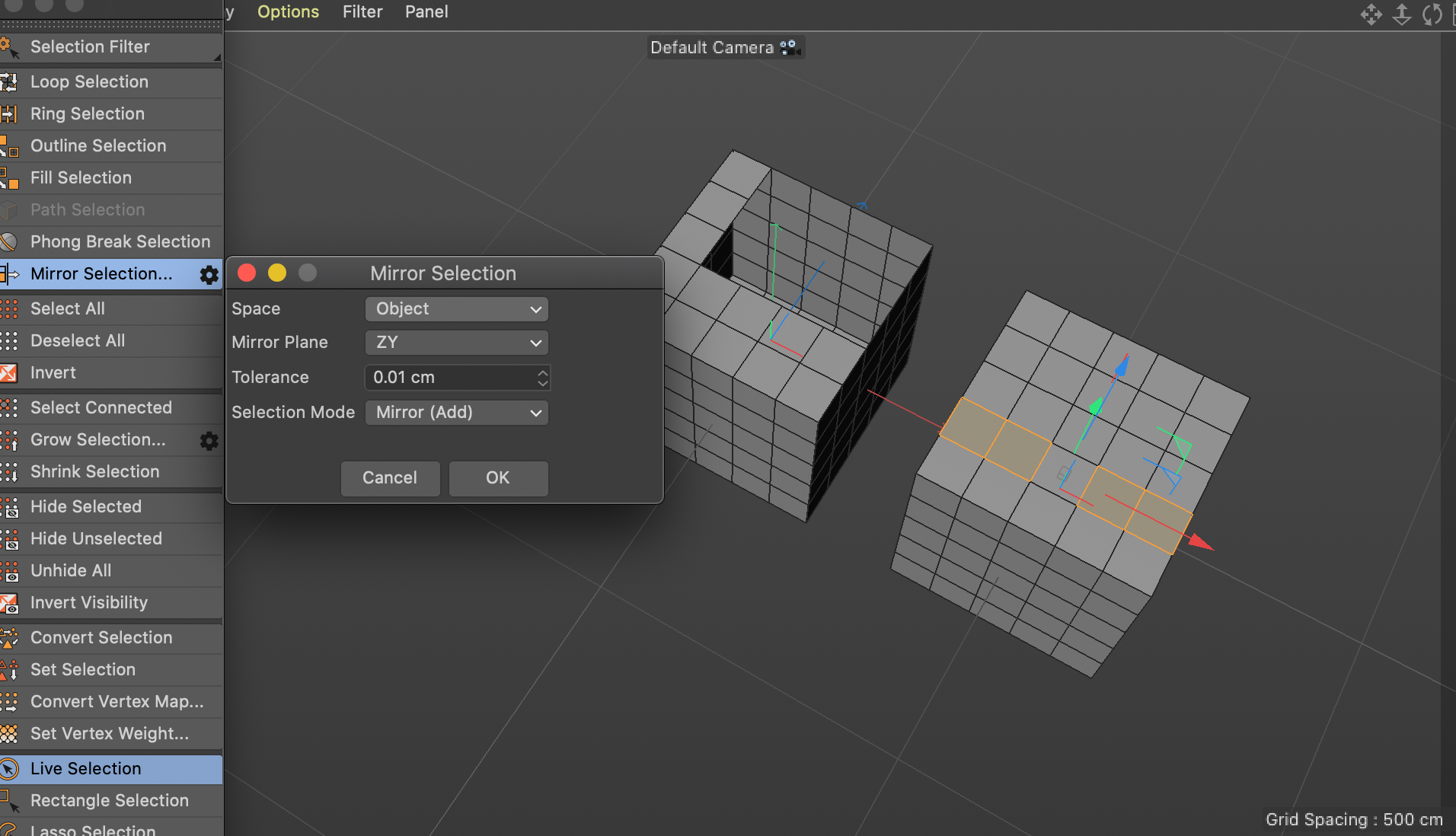Click the Invert Visibility icon
Viewport: 1456px width, 836px height.
coord(9,602)
